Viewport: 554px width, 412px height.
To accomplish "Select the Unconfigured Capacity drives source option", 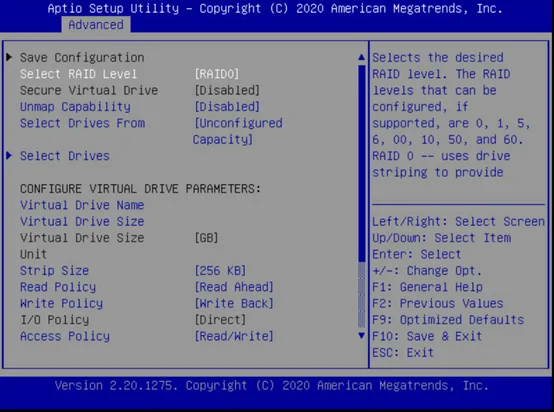I will click(237, 131).
